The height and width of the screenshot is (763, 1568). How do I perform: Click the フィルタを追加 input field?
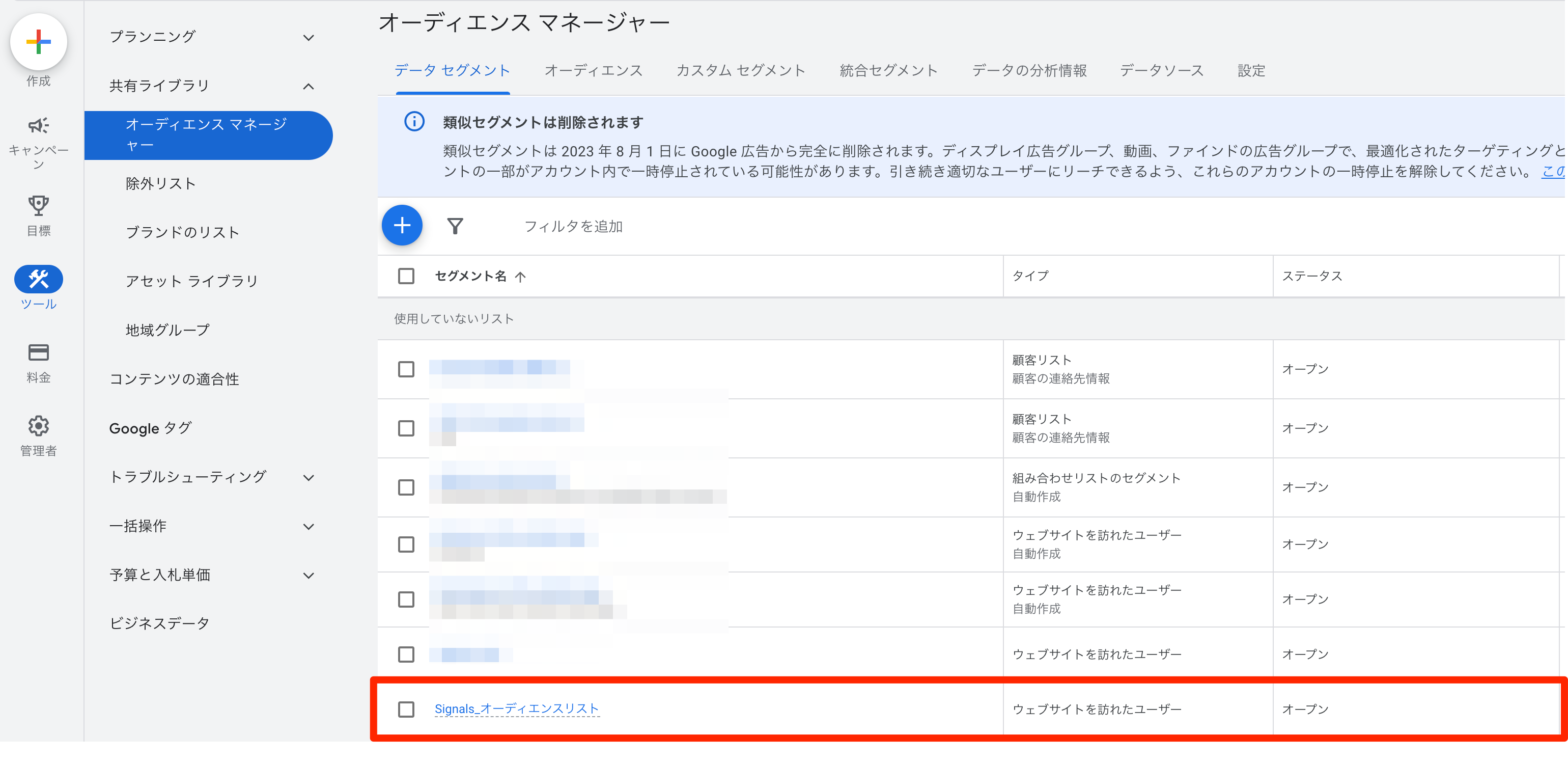[x=573, y=226]
